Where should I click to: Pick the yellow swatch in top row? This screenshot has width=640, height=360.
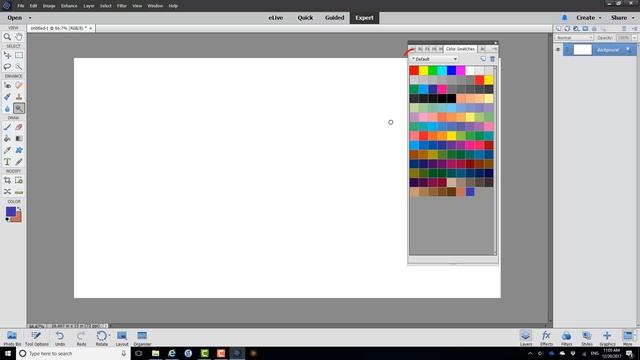(423, 71)
